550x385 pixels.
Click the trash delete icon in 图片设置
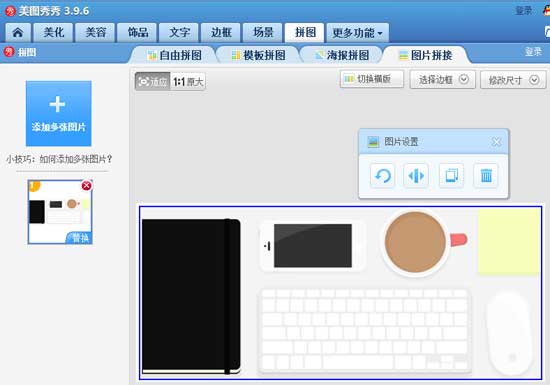point(486,176)
